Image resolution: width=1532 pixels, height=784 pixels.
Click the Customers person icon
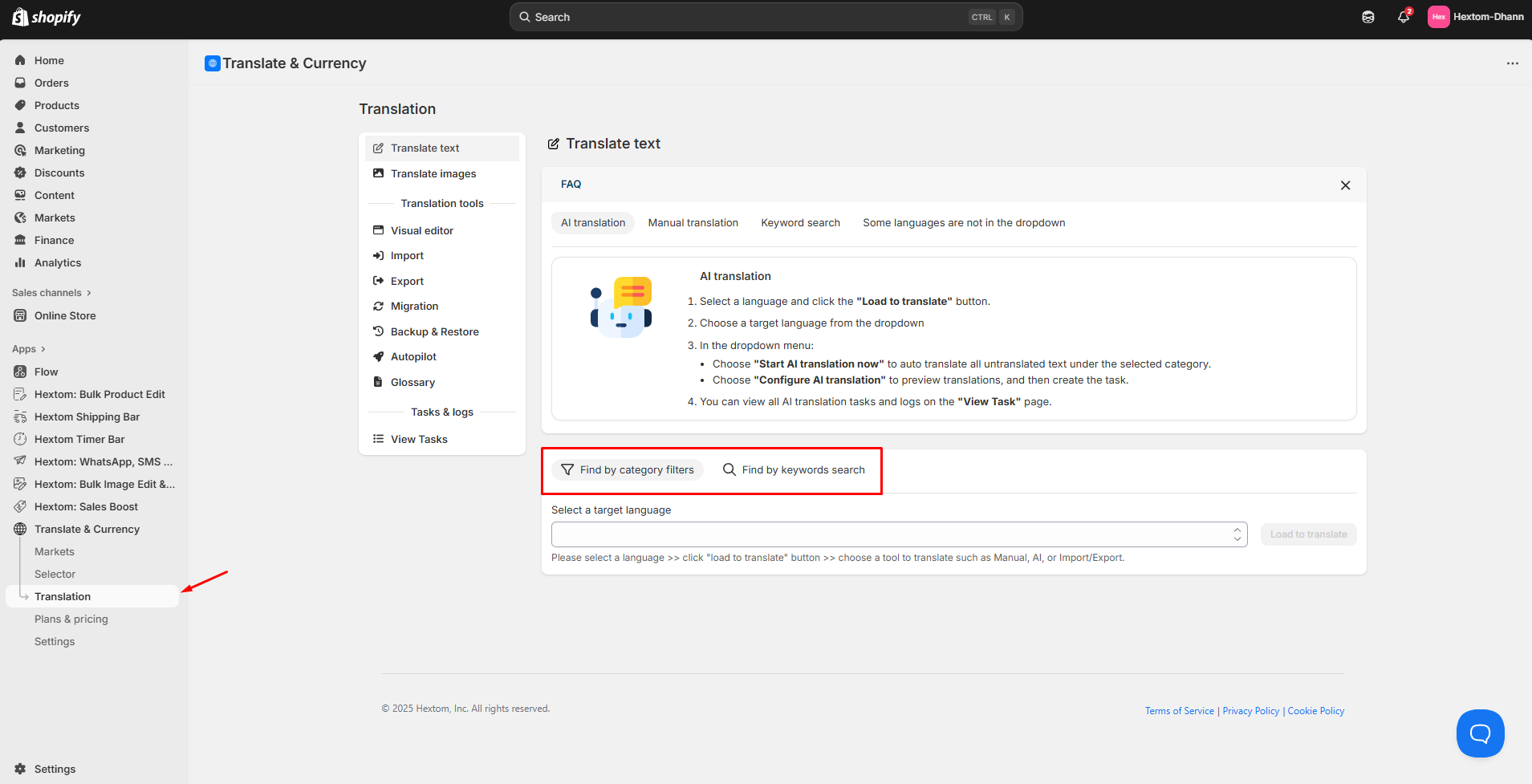pyautogui.click(x=20, y=128)
